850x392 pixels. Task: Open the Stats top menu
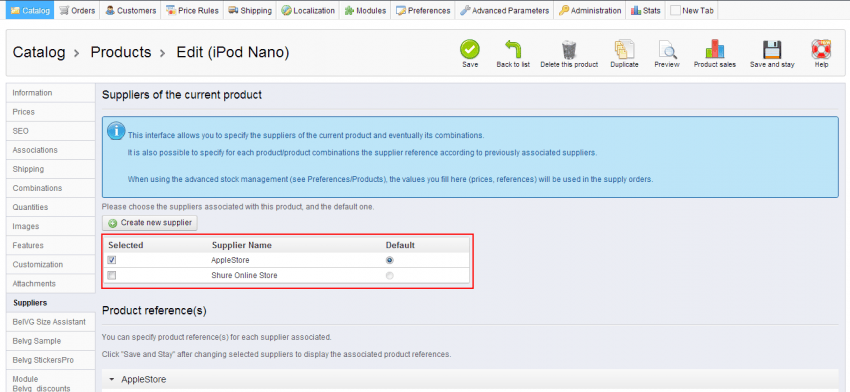(646, 10)
